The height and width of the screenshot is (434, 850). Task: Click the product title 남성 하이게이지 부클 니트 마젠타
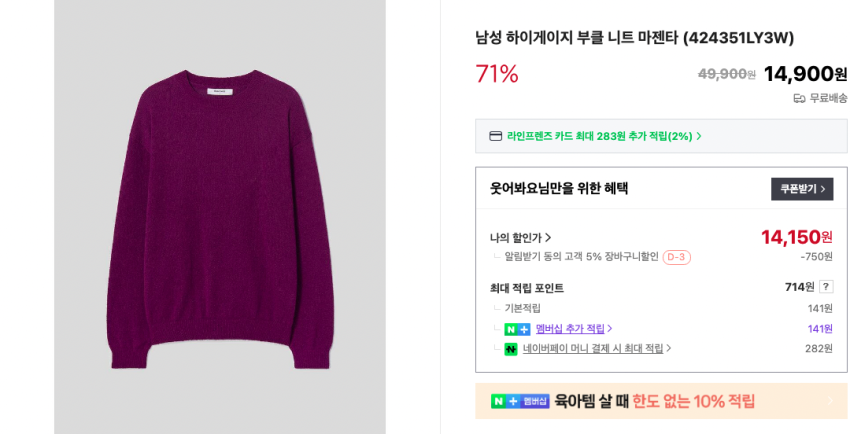coord(634,38)
